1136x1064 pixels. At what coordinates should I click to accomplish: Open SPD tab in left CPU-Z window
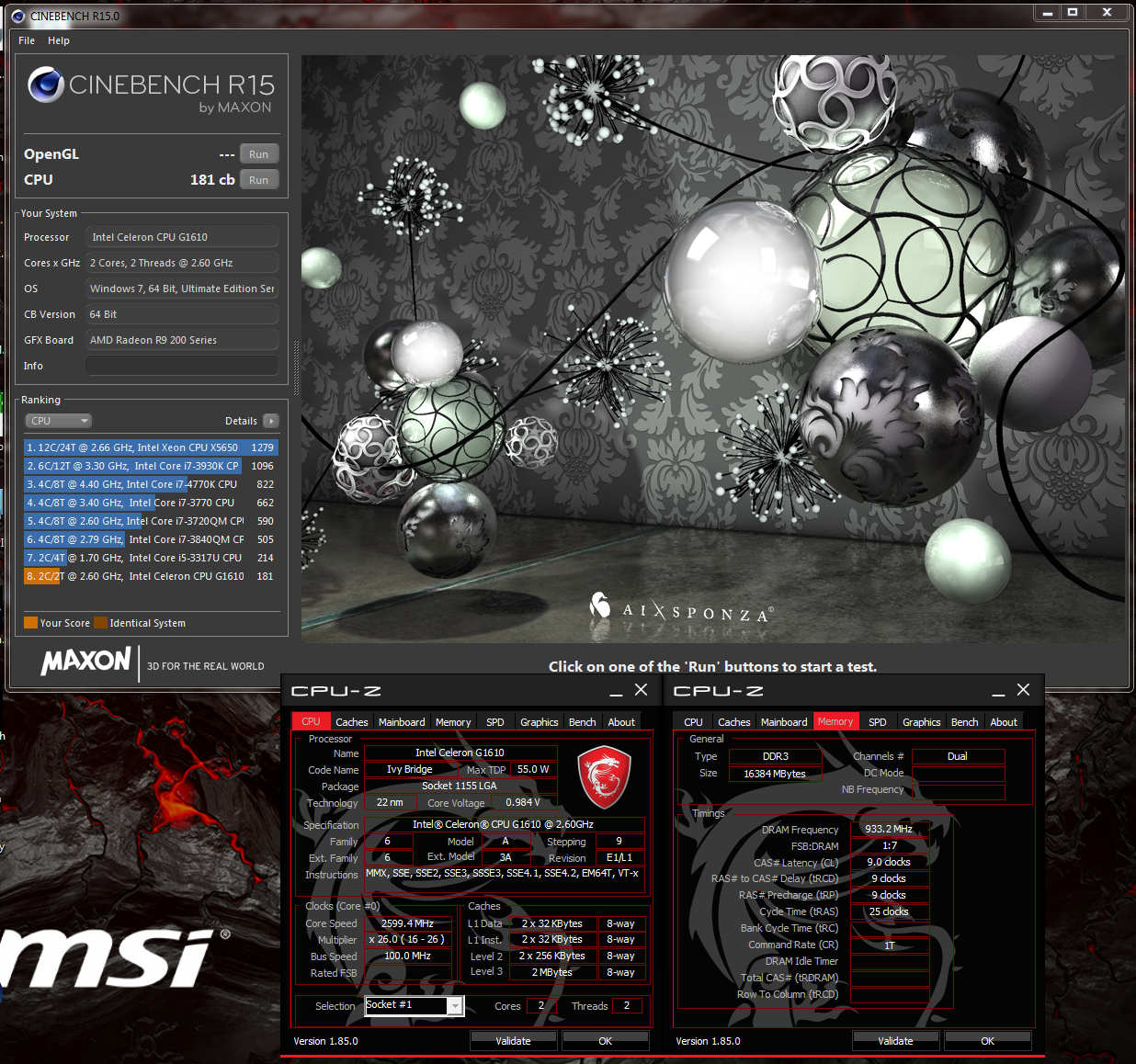click(x=494, y=722)
